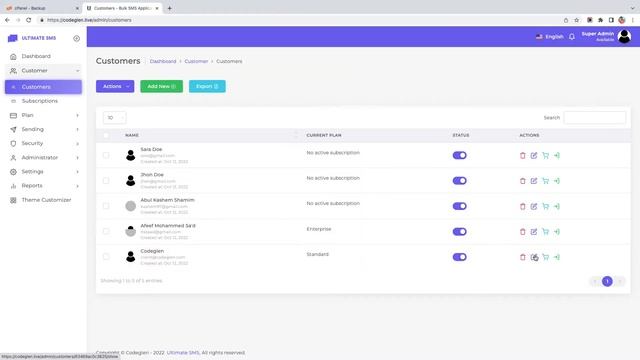The image size is (640, 360).
Task: Toggle status switch for Codeglen
Action: [460, 257]
